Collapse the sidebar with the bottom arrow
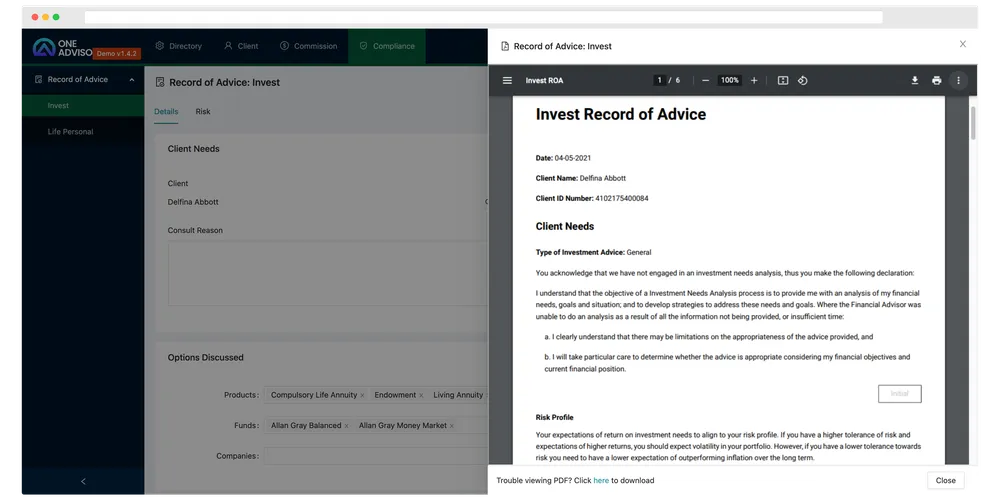 [x=83, y=482]
